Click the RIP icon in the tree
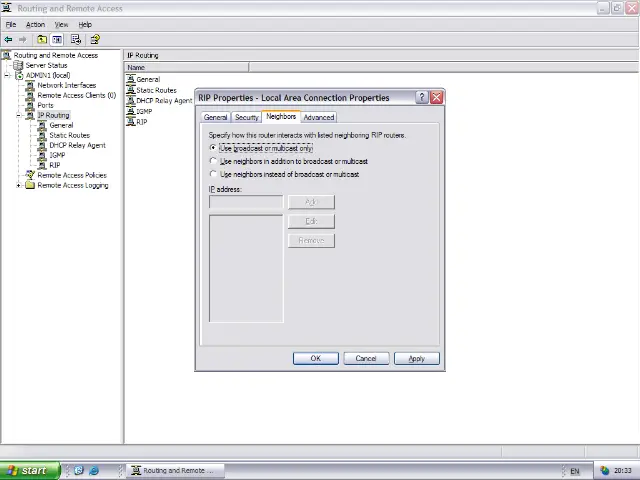Viewport: 640px width, 480px height. click(42, 165)
